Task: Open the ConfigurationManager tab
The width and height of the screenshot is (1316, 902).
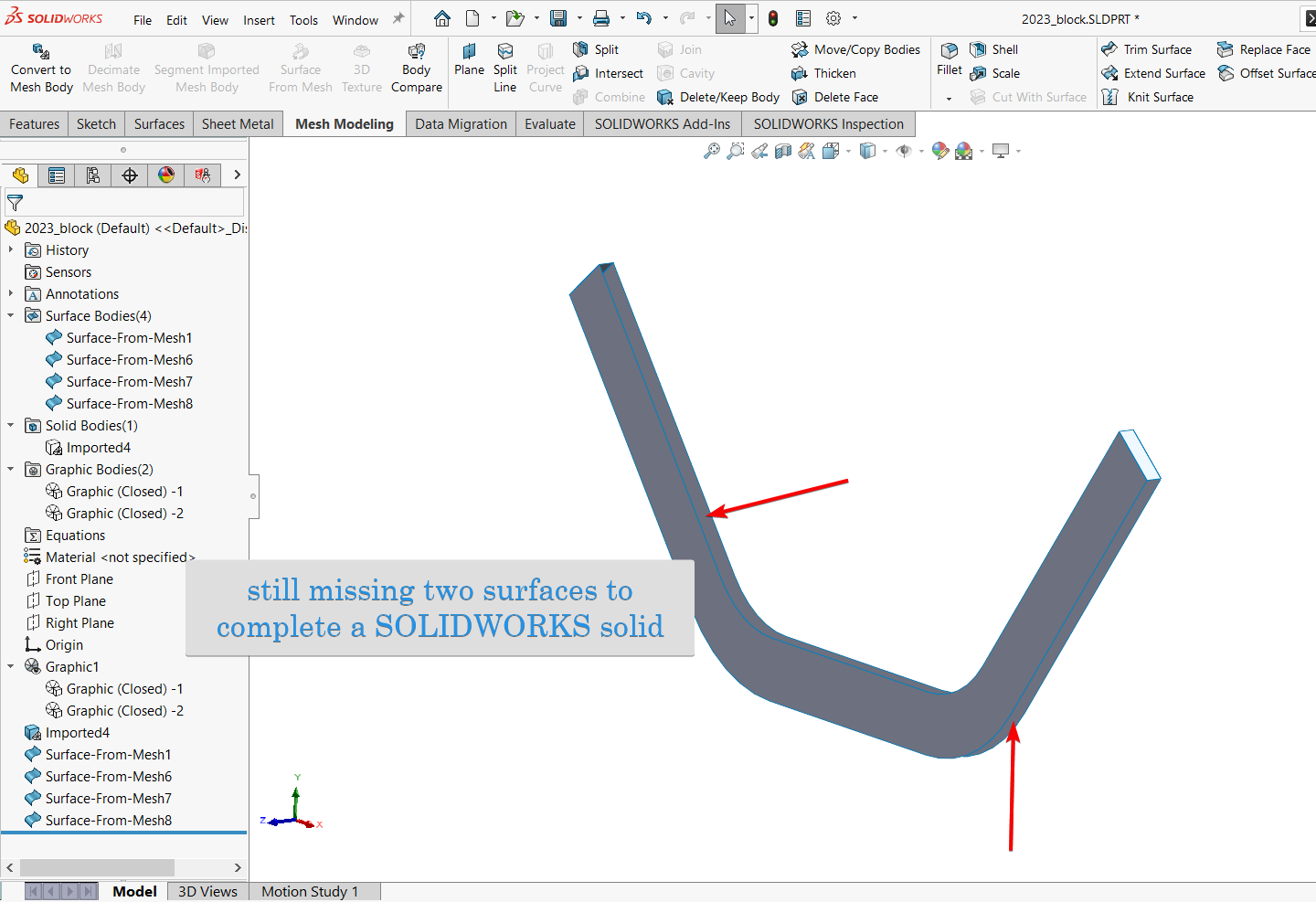Action: click(93, 175)
